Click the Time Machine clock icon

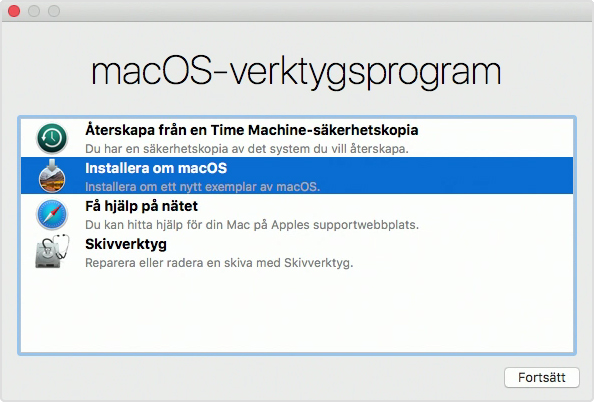(52, 138)
